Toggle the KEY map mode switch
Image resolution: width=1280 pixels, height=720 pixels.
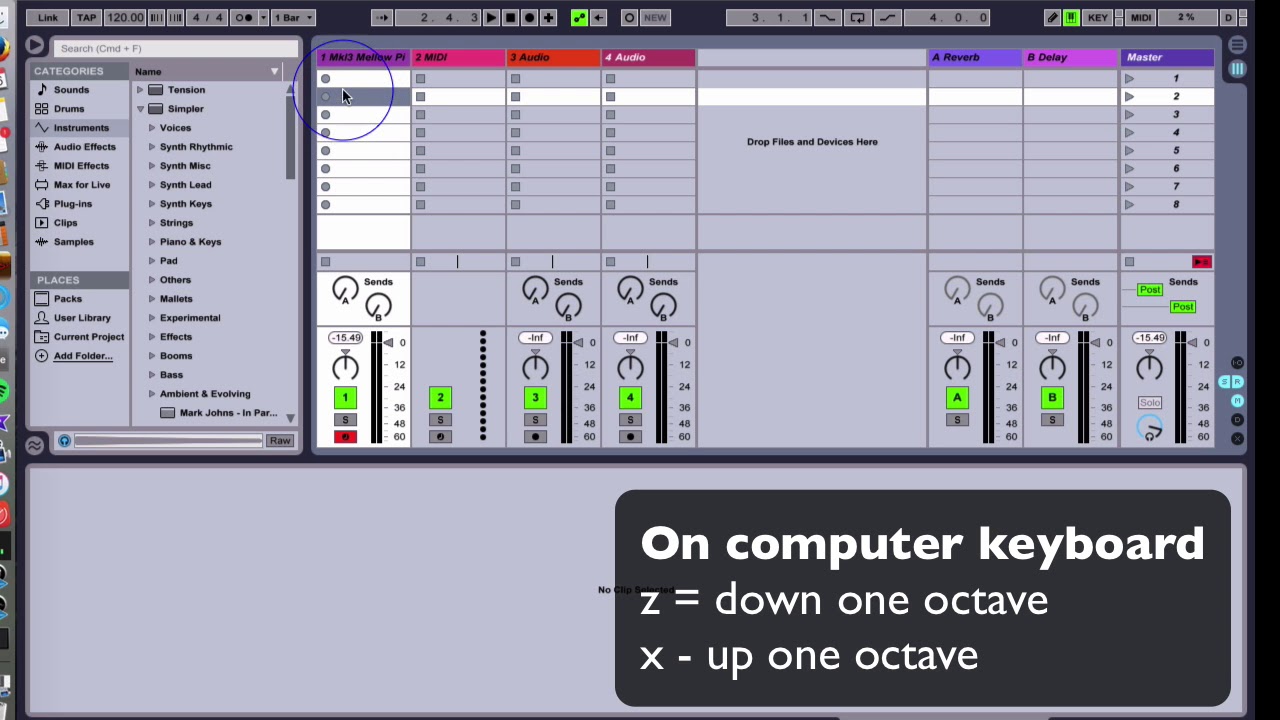(1097, 17)
